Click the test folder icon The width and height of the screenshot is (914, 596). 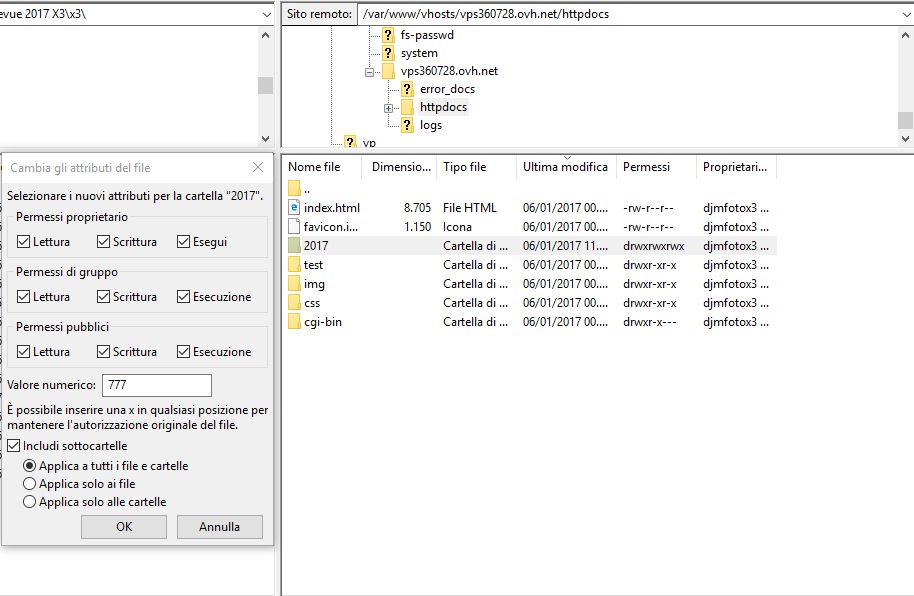click(294, 265)
